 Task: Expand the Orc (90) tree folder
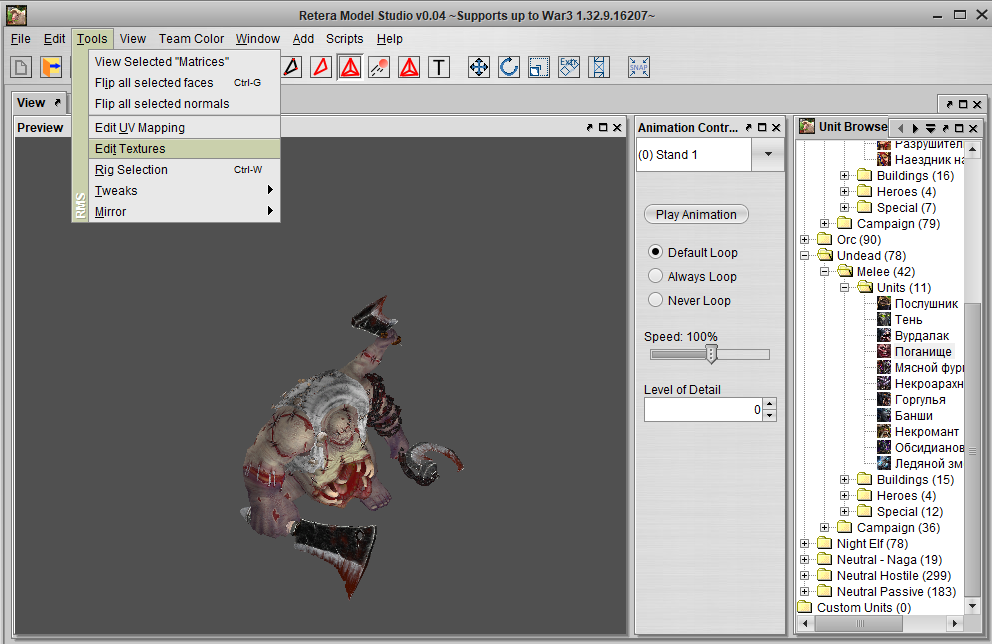[805, 240]
